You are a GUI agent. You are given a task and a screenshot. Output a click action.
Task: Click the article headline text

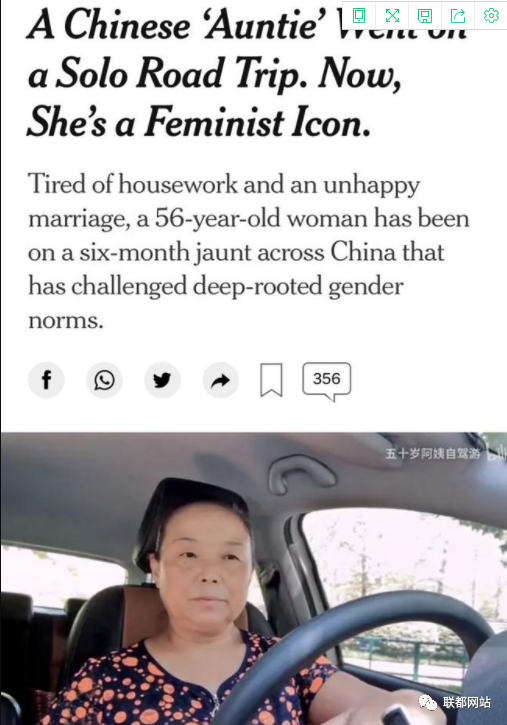coord(215,73)
